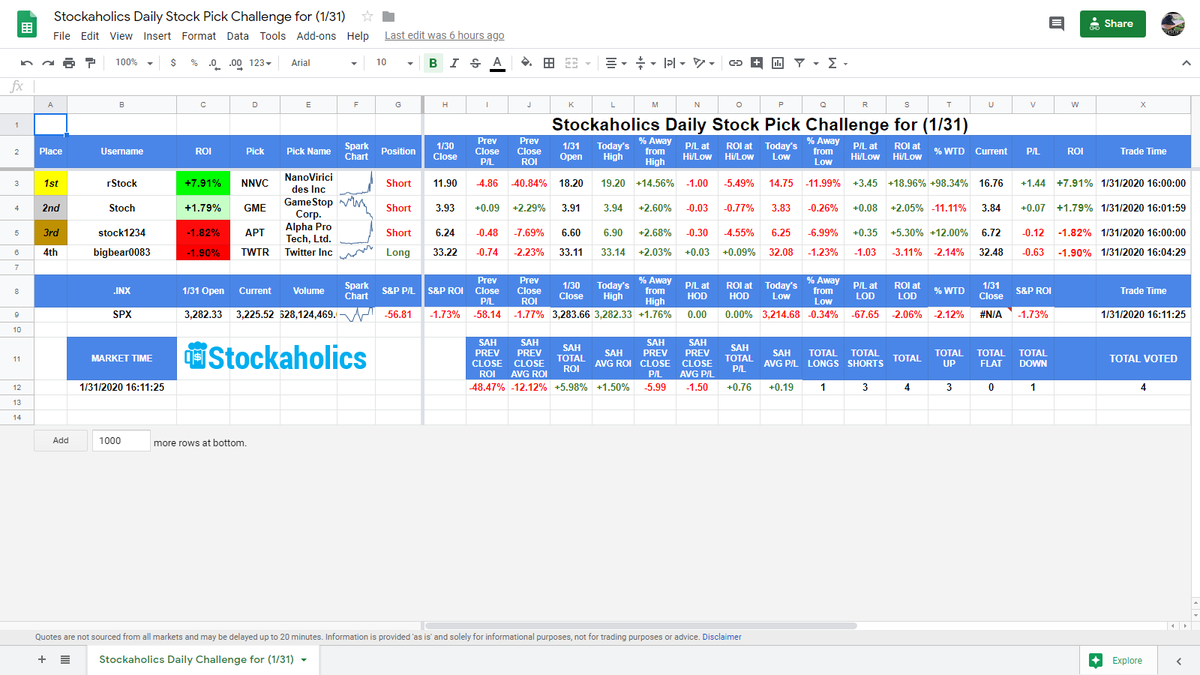1200x675 pixels.
Task: Open comment history icon
Action: click(x=1056, y=24)
